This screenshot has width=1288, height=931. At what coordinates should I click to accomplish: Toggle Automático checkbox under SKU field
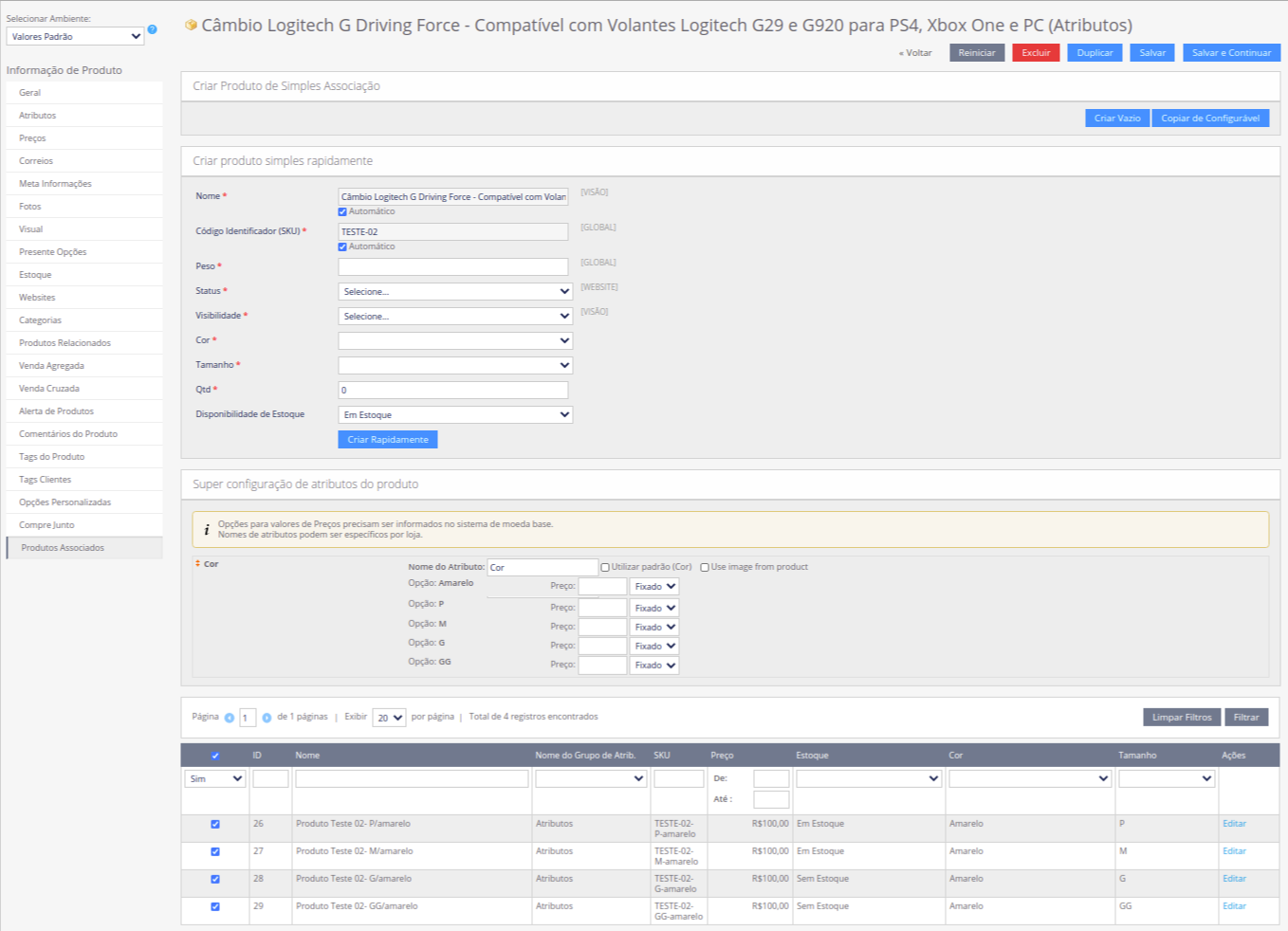(x=342, y=246)
